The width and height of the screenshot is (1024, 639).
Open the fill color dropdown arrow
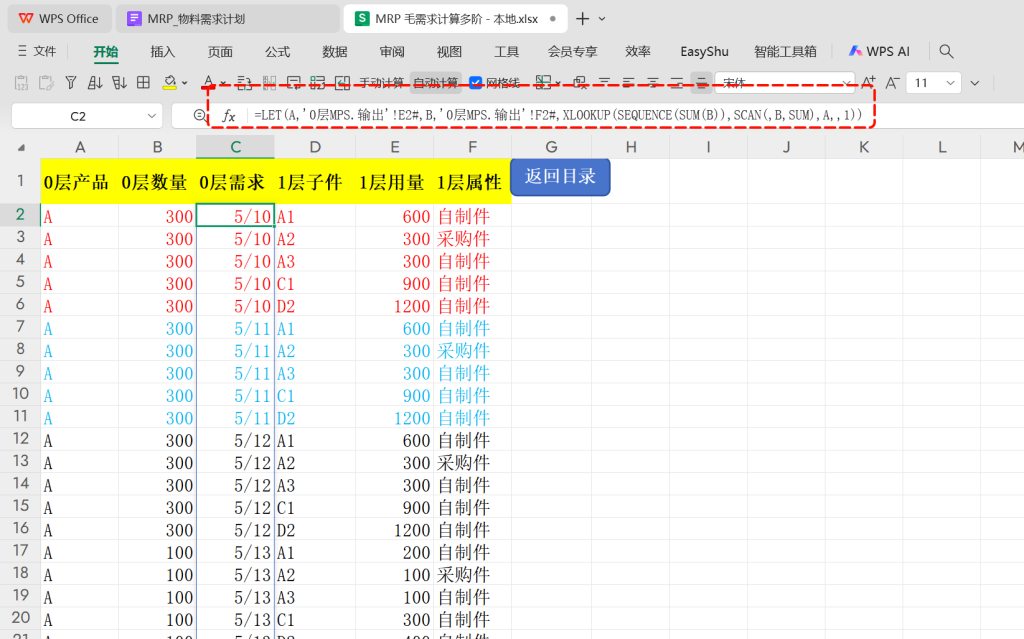coord(185,83)
